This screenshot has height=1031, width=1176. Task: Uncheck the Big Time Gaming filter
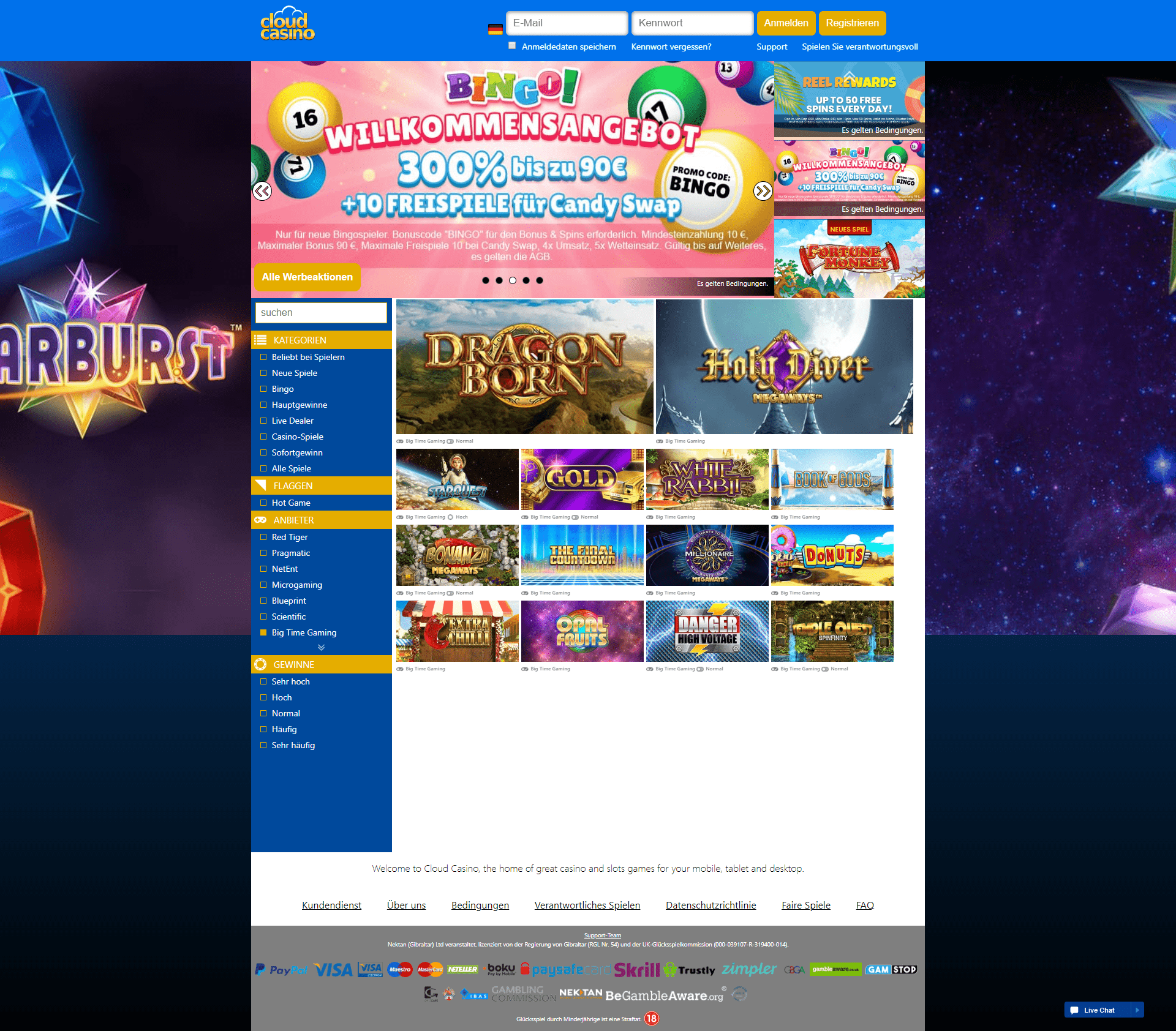click(263, 632)
